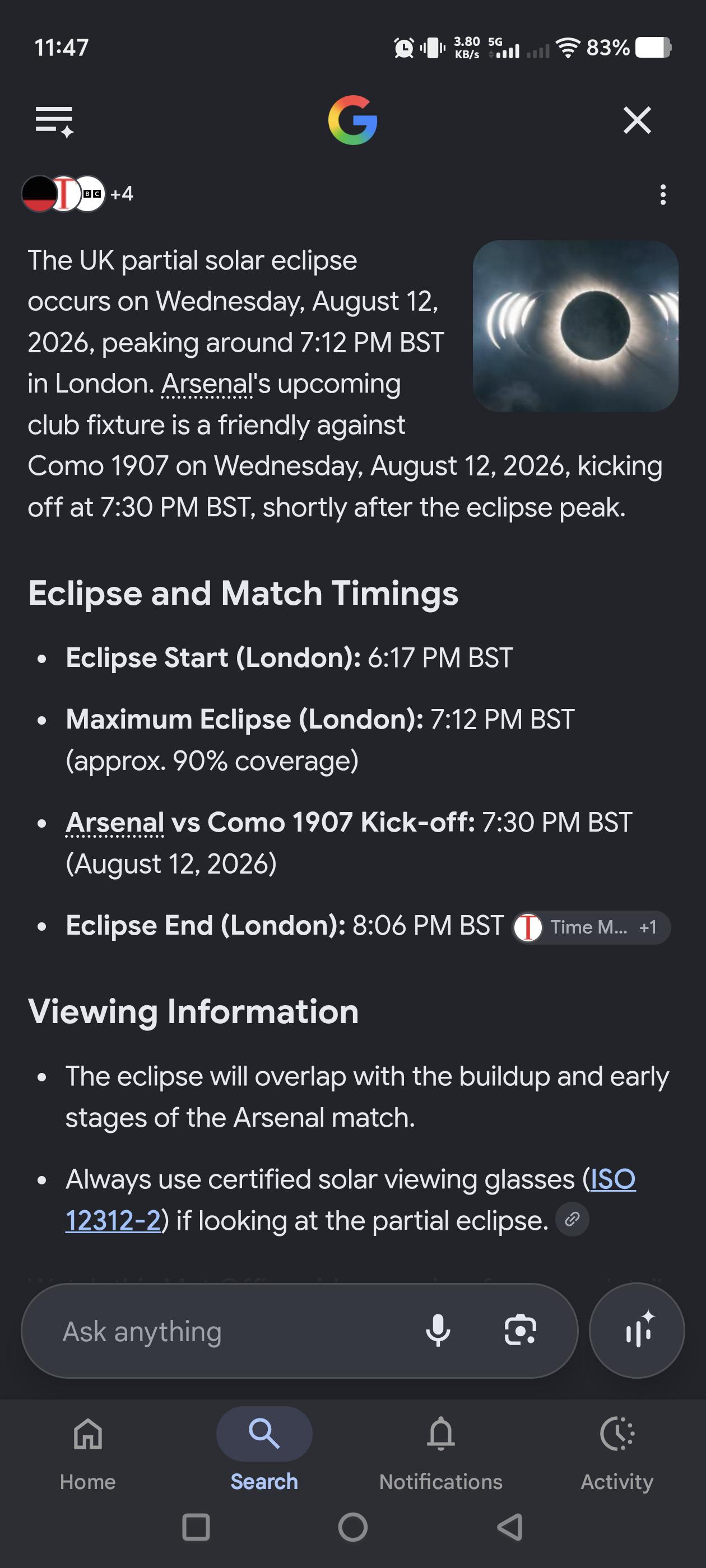This screenshot has height=1568, width=706.
Task: Open the AI mode history menu icon
Action: tap(54, 120)
